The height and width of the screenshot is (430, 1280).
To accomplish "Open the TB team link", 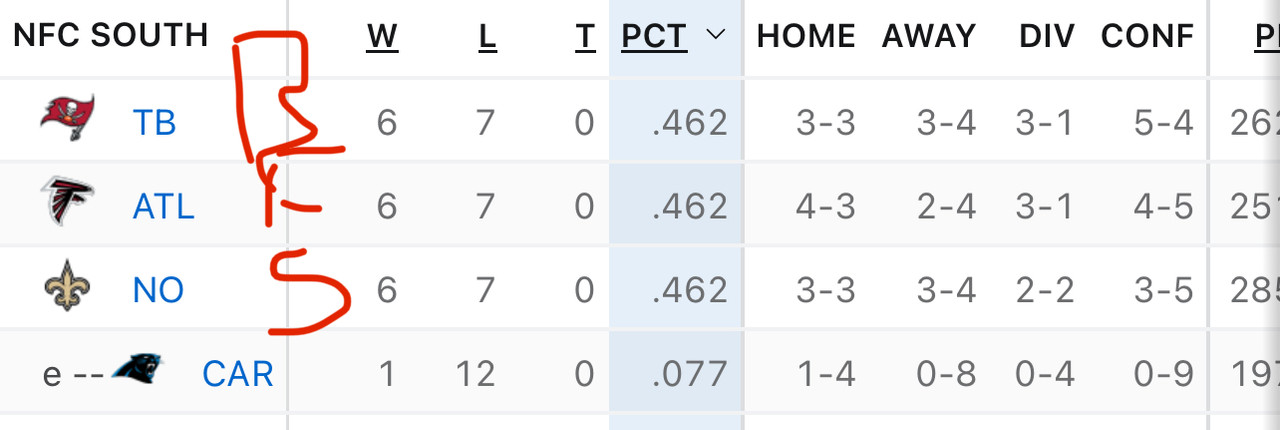I will (x=154, y=122).
